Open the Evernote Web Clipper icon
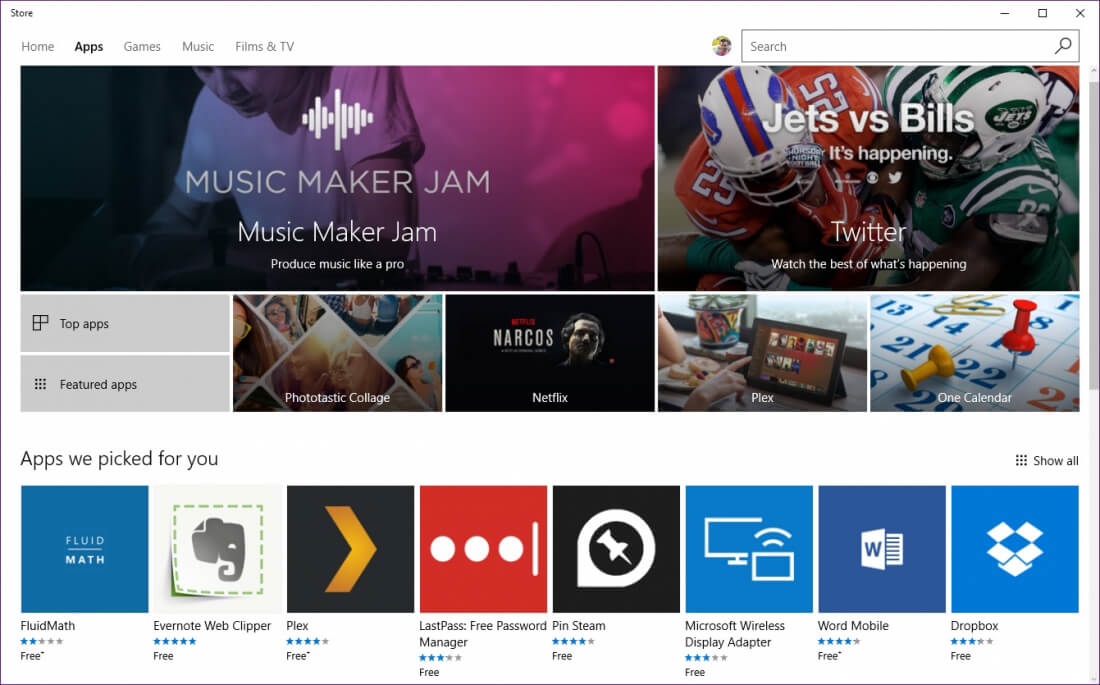This screenshot has width=1100, height=685. click(217, 549)
